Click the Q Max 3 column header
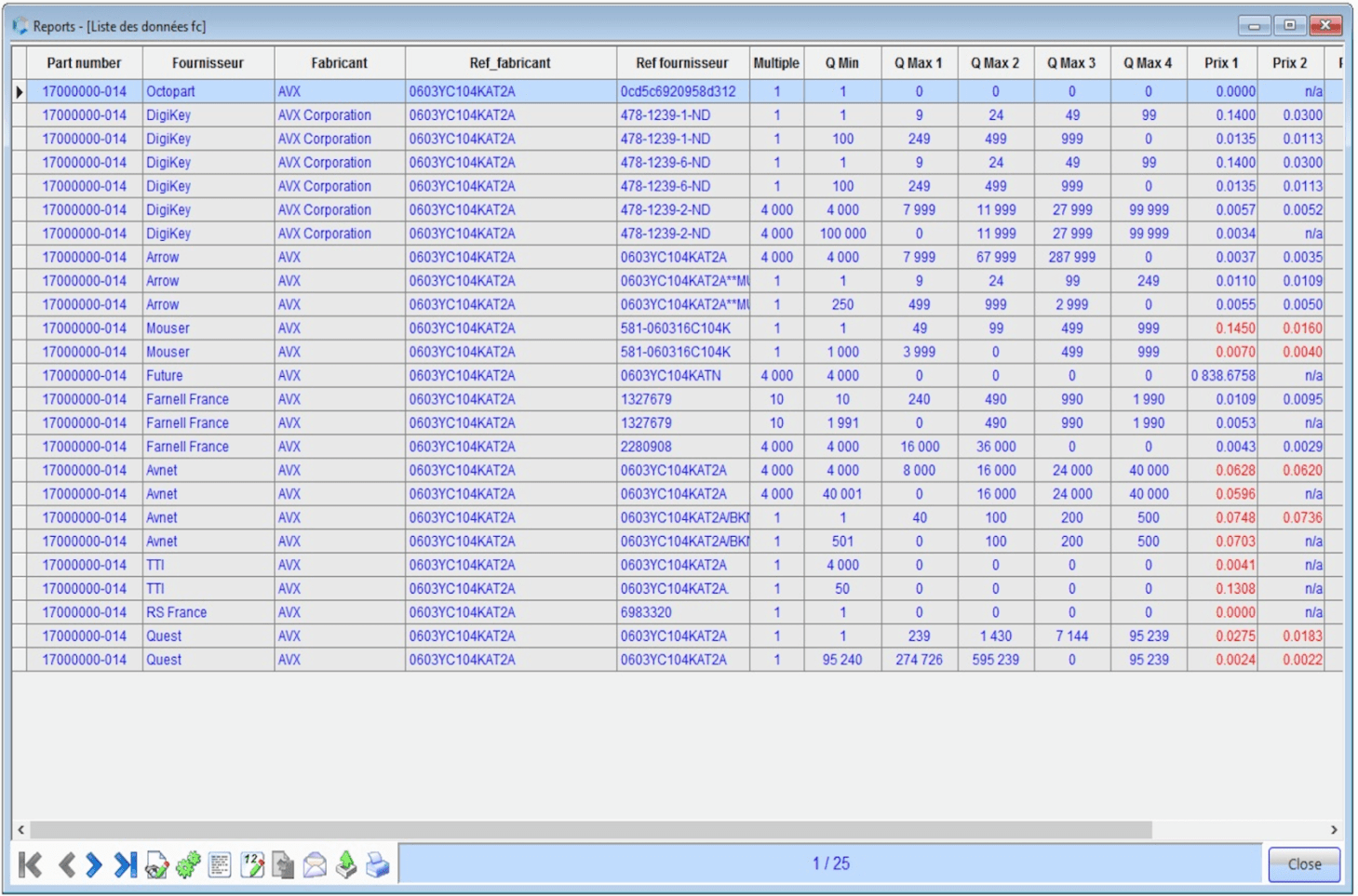This screenshot has width=1358, height=896. pos(1071,63)
